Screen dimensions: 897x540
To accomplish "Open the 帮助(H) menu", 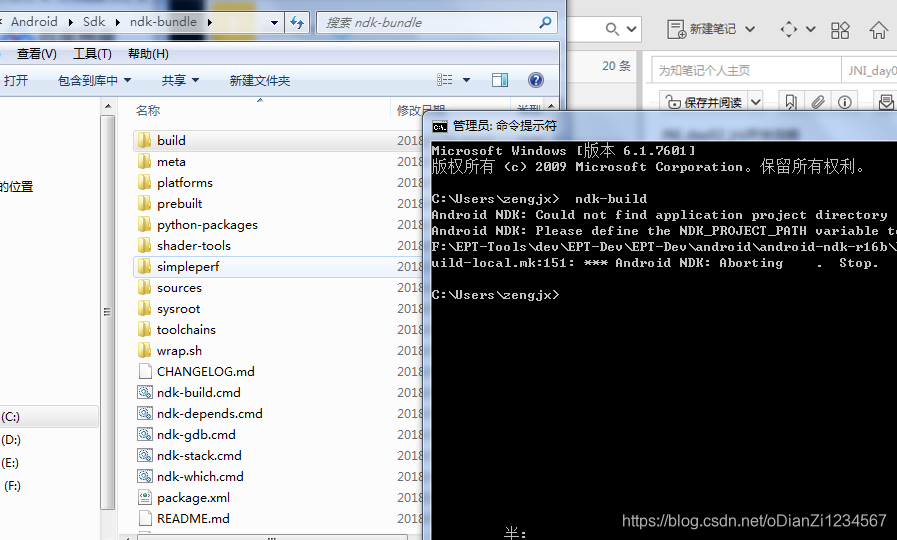I will (x=148, y=54).
